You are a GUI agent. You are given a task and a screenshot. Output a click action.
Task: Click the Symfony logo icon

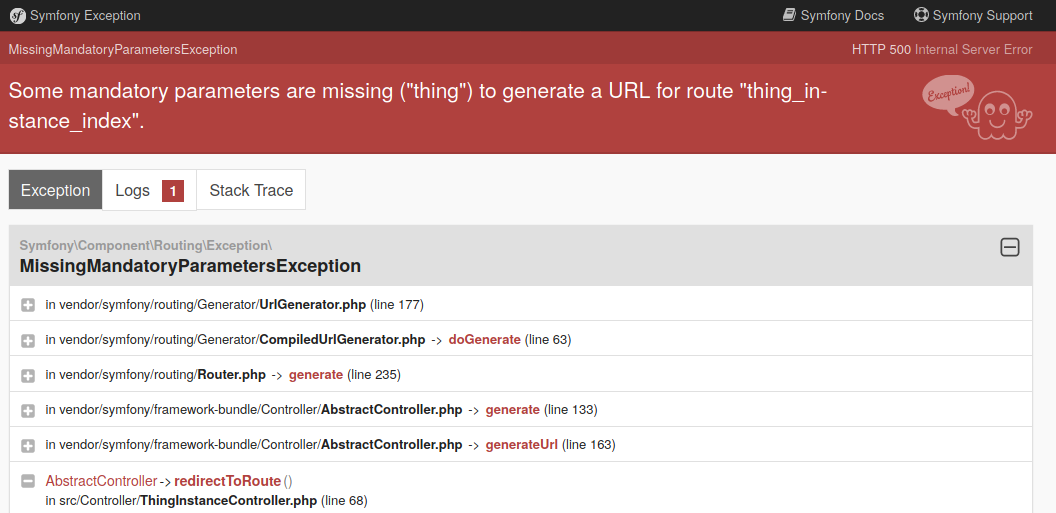pos(17,16)
